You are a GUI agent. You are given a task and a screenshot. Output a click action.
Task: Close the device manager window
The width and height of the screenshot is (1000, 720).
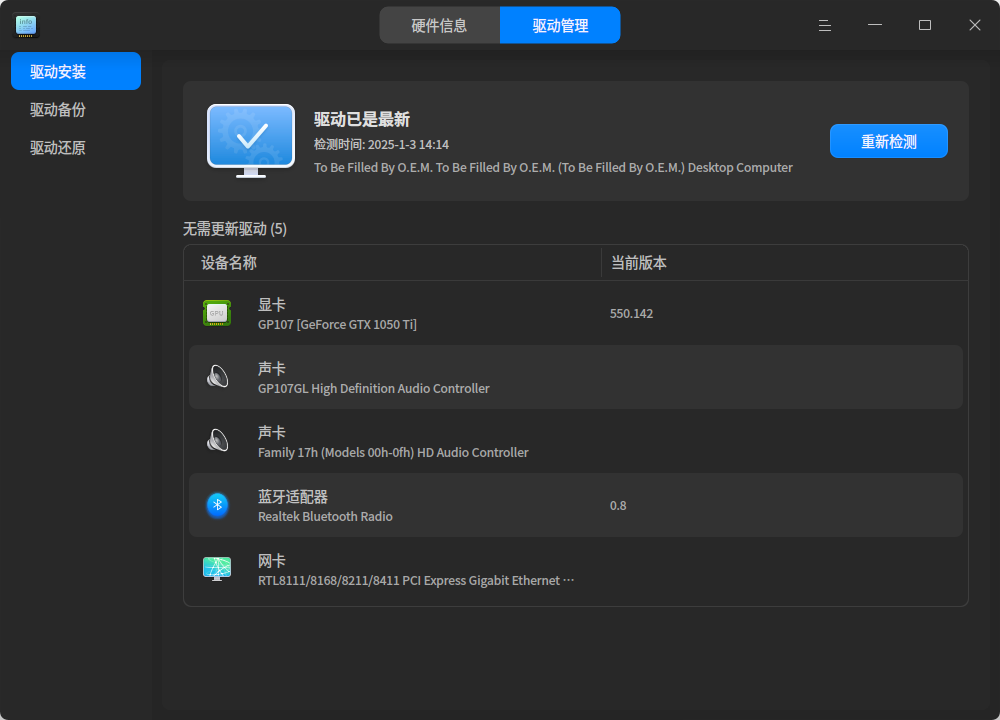(x=974, y=26)
